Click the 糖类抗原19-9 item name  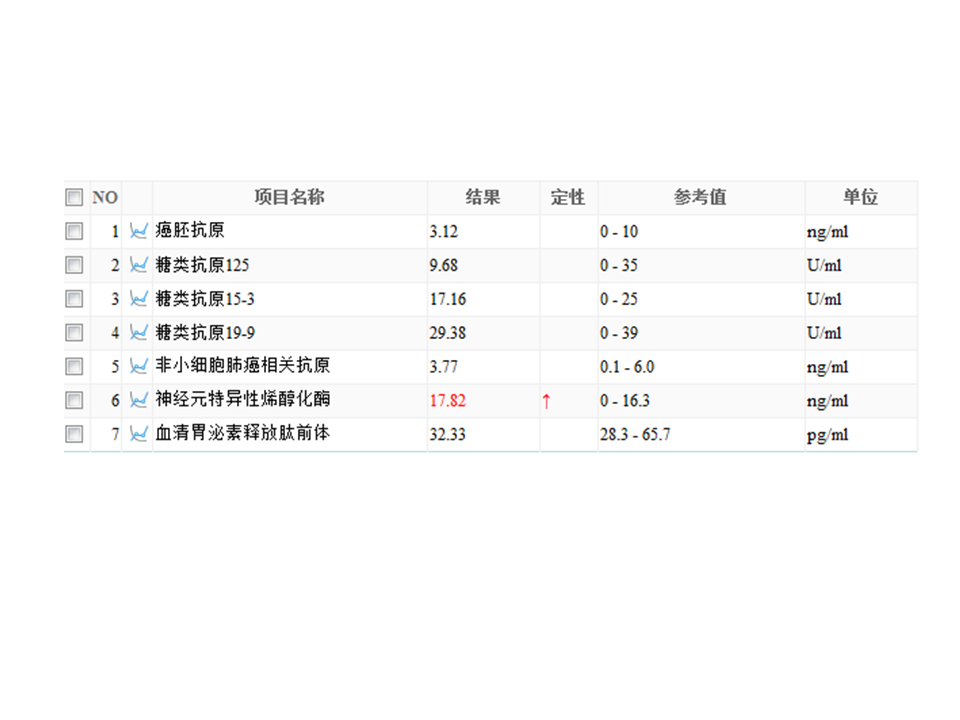tap(205, 332)
